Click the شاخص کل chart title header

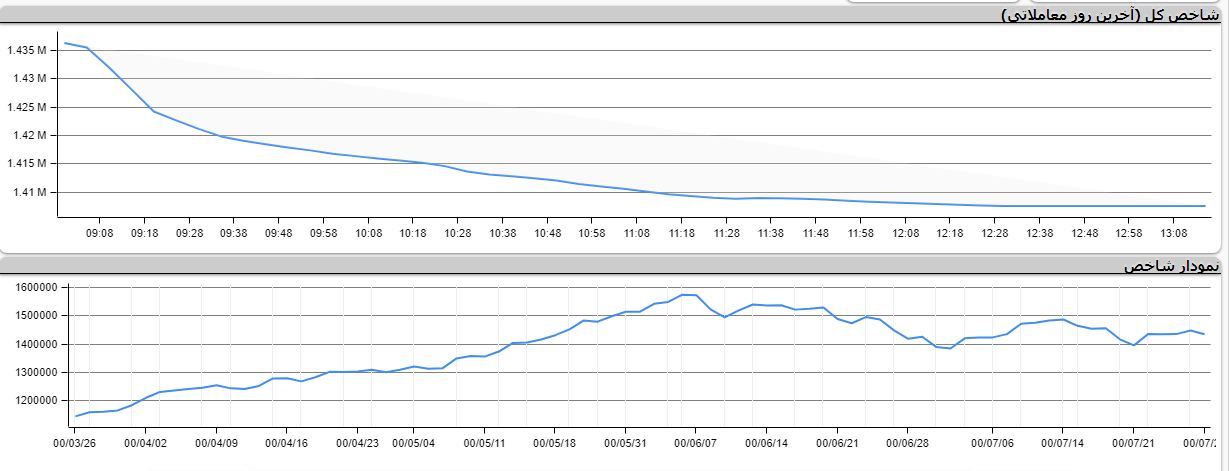(1110, 14)
